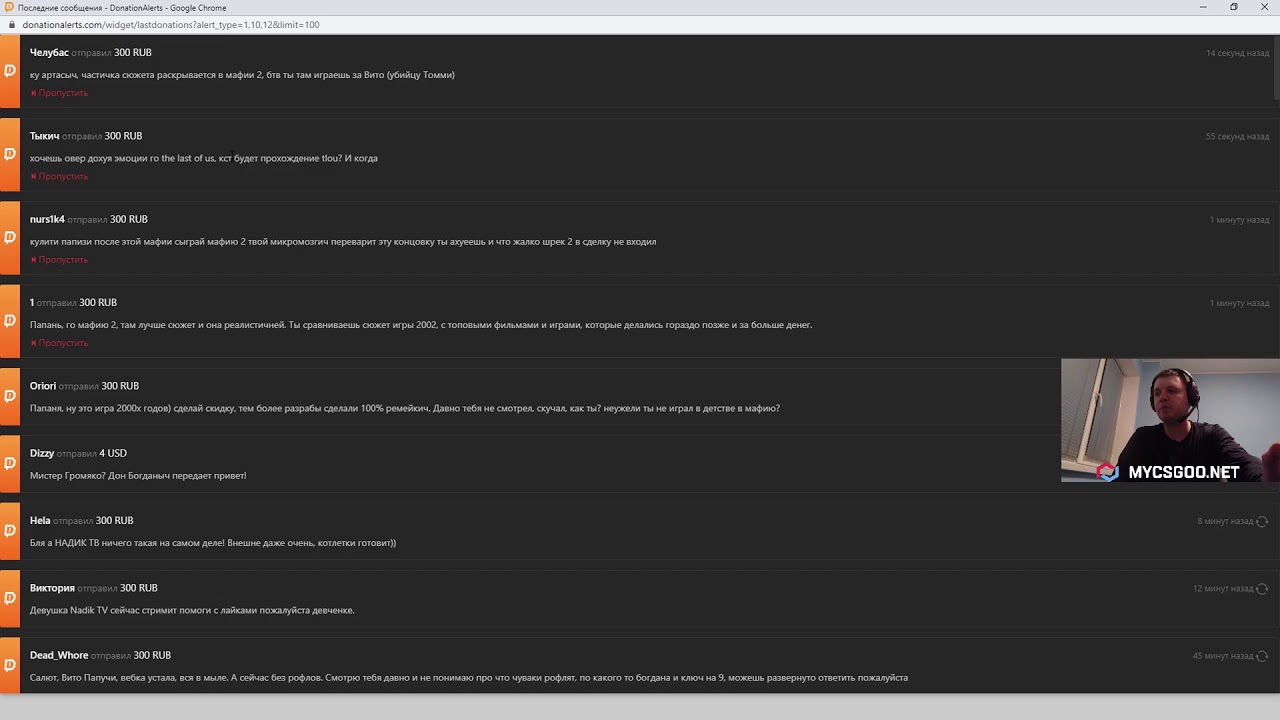1280x720 pixels.
Task: Click the 55 секунд назад timestamp
Action: coord(1237,136)
